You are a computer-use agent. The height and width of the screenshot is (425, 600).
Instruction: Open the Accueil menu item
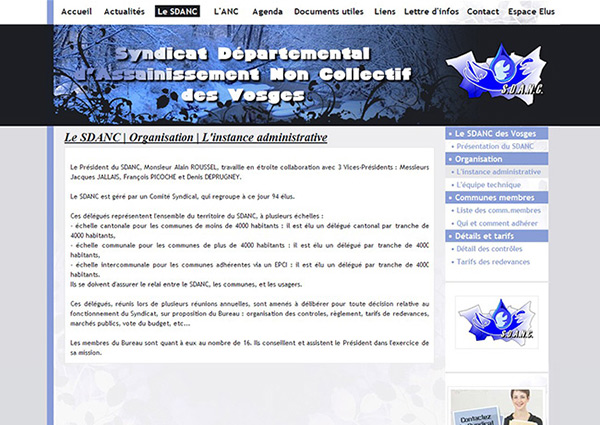[x=77, y=11]
